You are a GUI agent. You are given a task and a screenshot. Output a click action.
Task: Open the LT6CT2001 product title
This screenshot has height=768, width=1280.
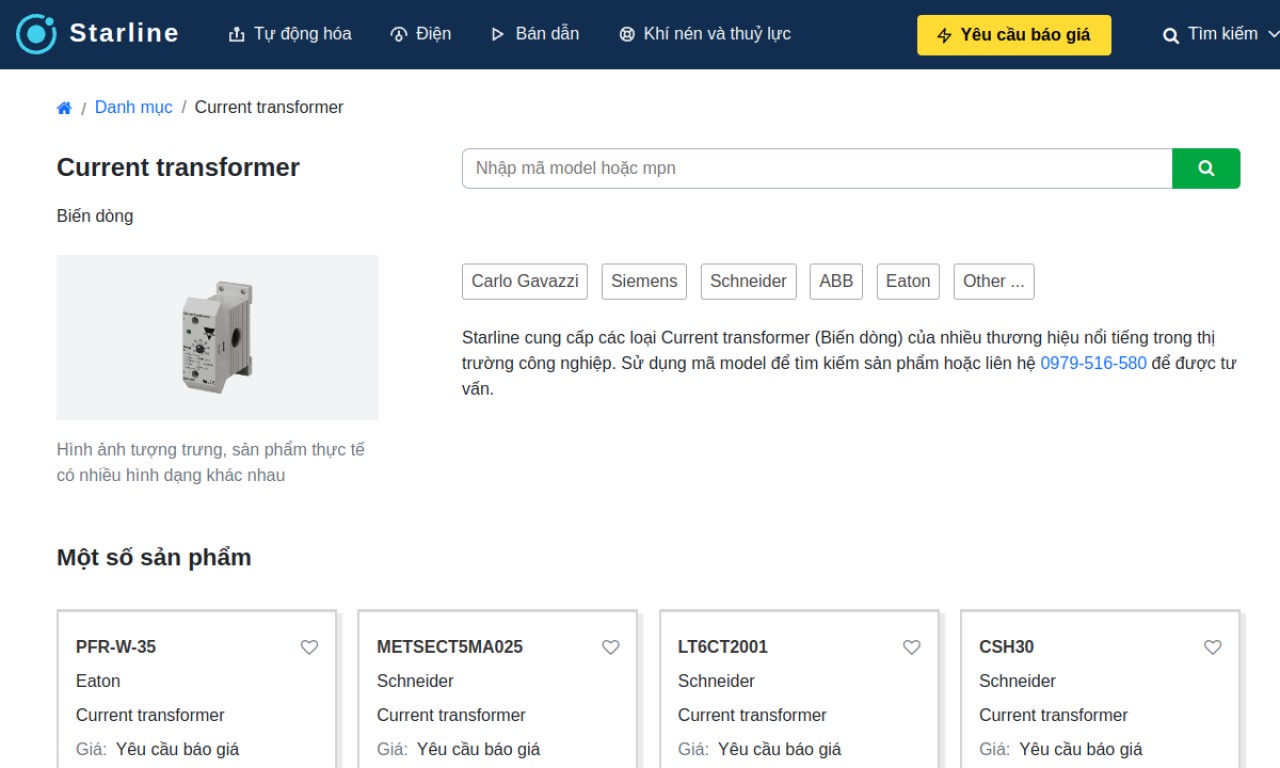tap(723, 647)
